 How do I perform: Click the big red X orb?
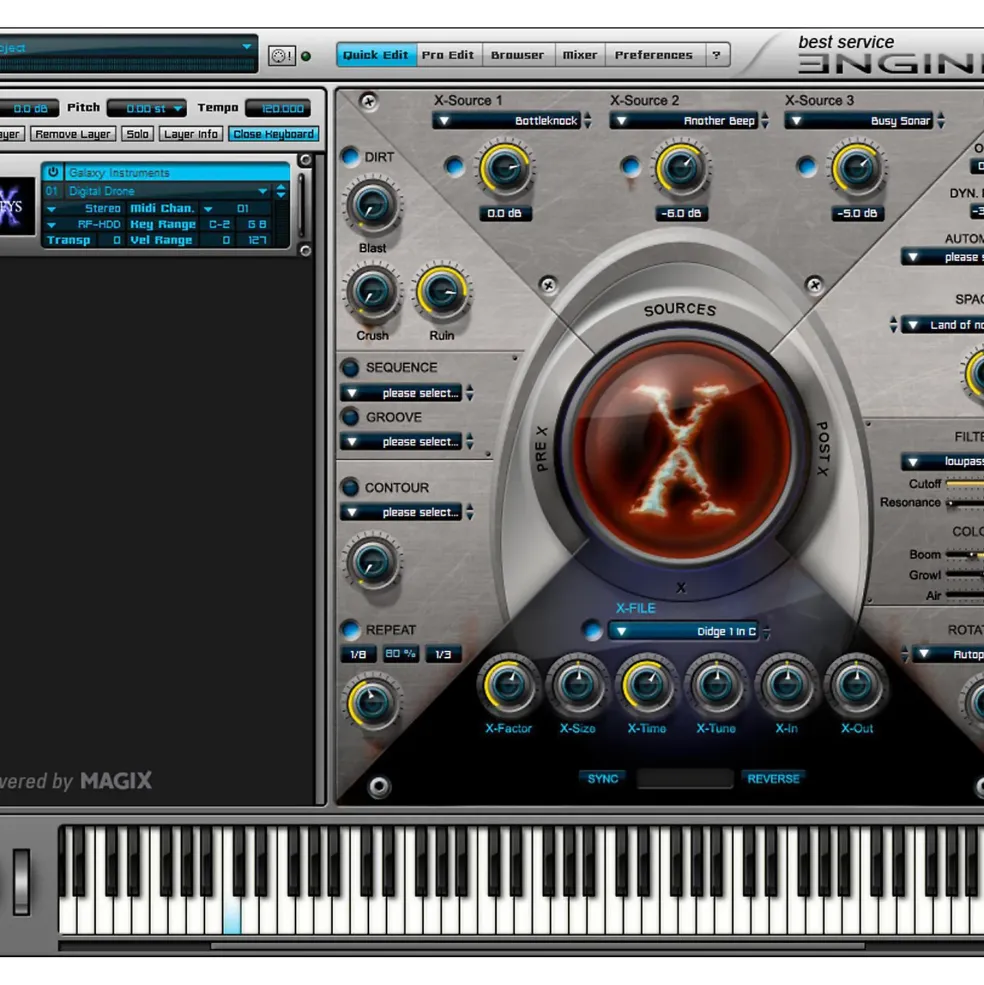(681, 450)
